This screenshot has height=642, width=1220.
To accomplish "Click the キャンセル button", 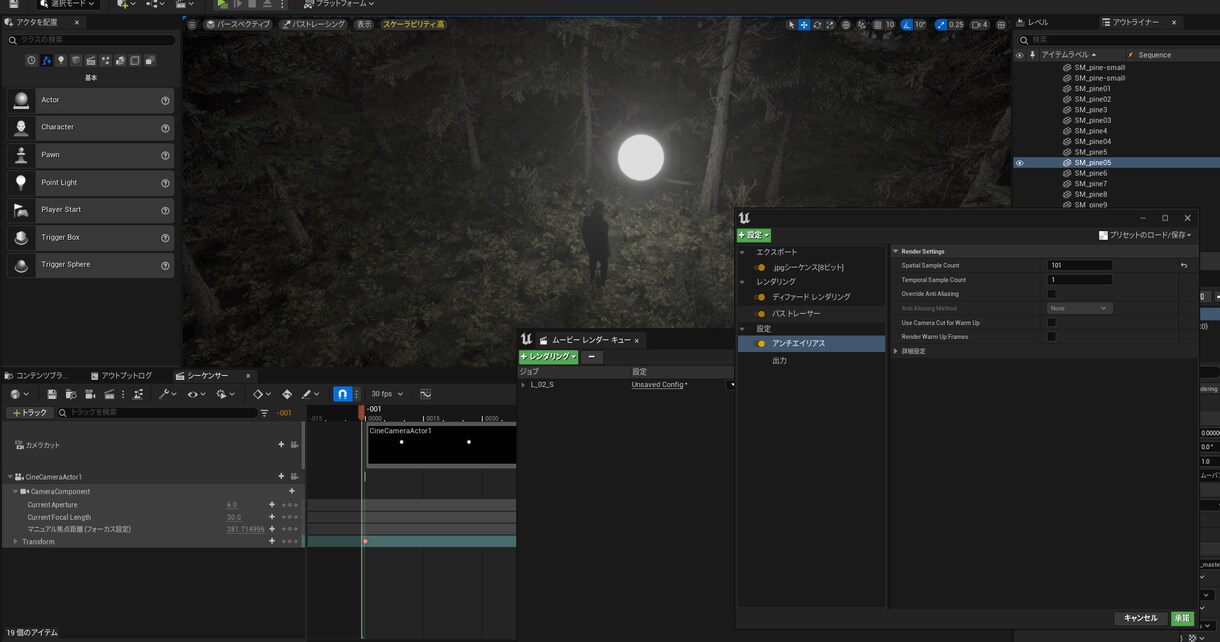I will click(x=1140, y=618).
